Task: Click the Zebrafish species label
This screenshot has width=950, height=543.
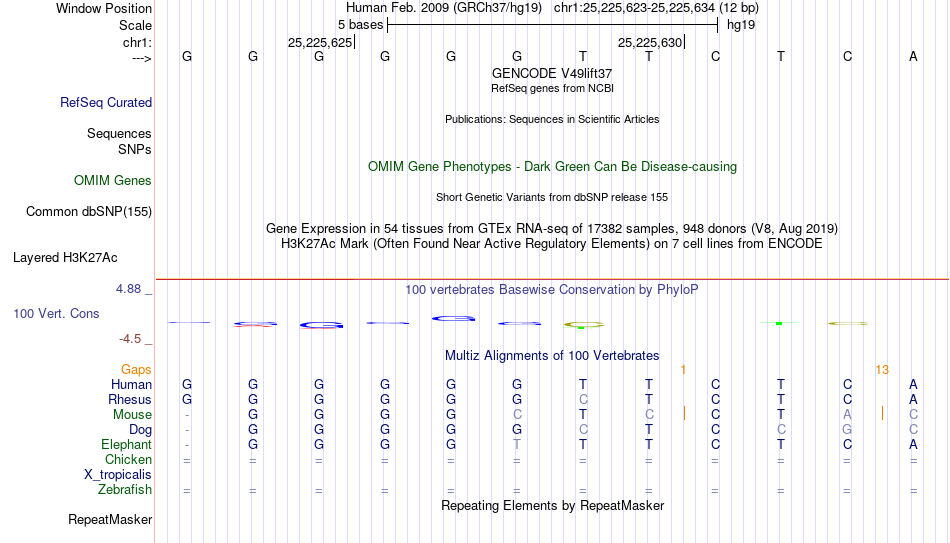Action: [125, 489]
